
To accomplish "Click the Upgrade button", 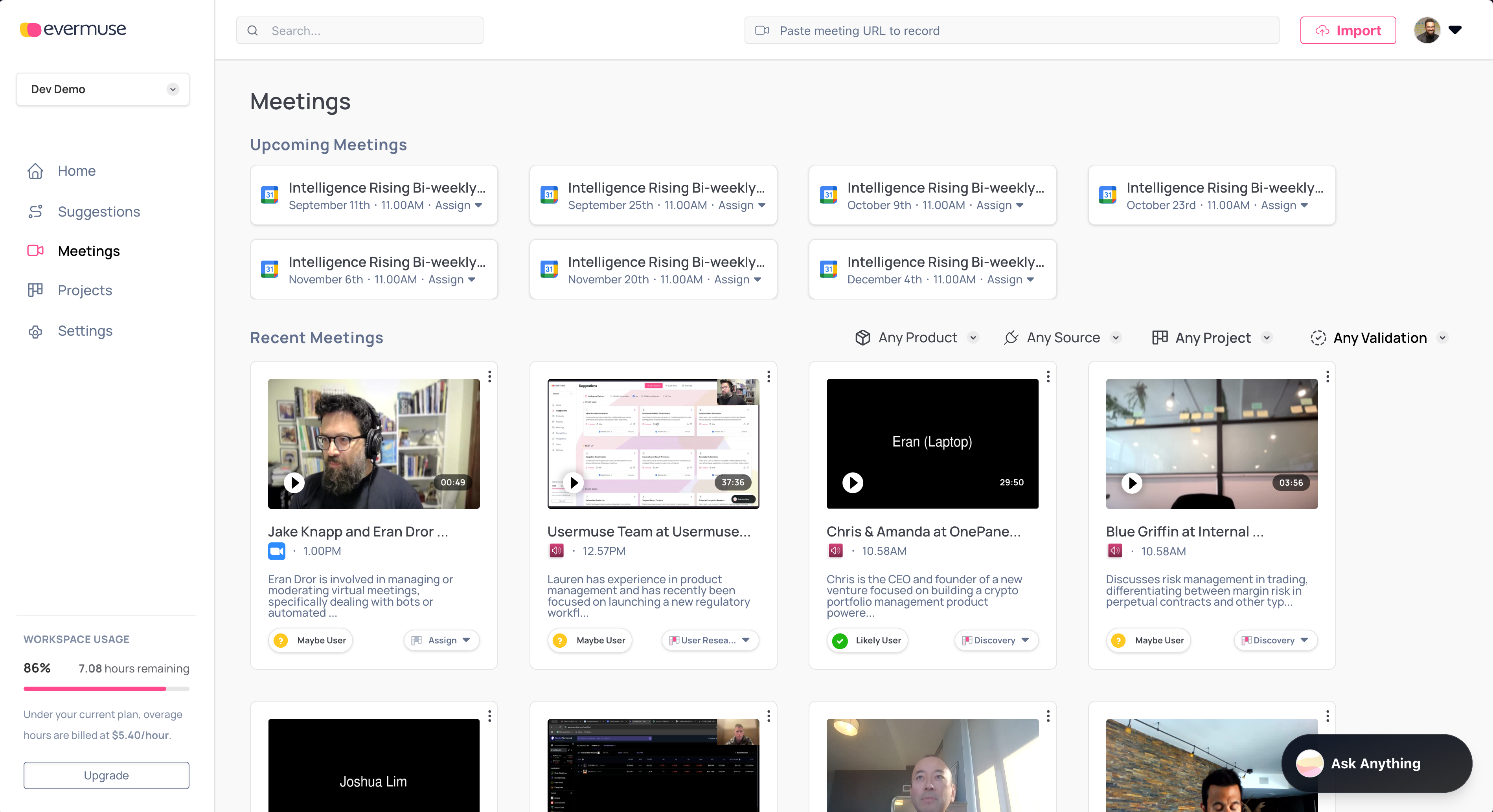I will tap(106, 775).
